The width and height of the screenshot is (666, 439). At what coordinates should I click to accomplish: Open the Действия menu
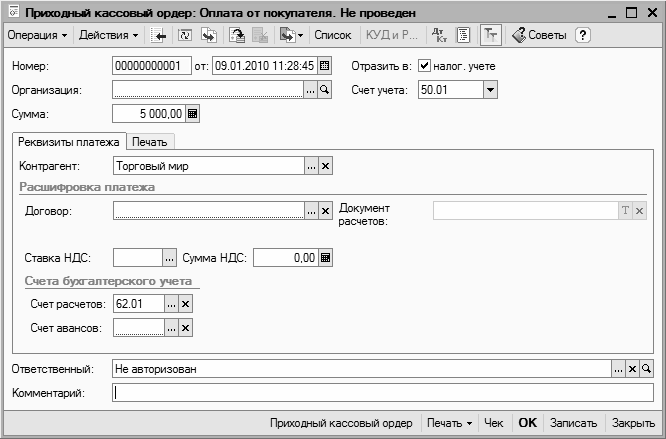(x=109, y=35)
